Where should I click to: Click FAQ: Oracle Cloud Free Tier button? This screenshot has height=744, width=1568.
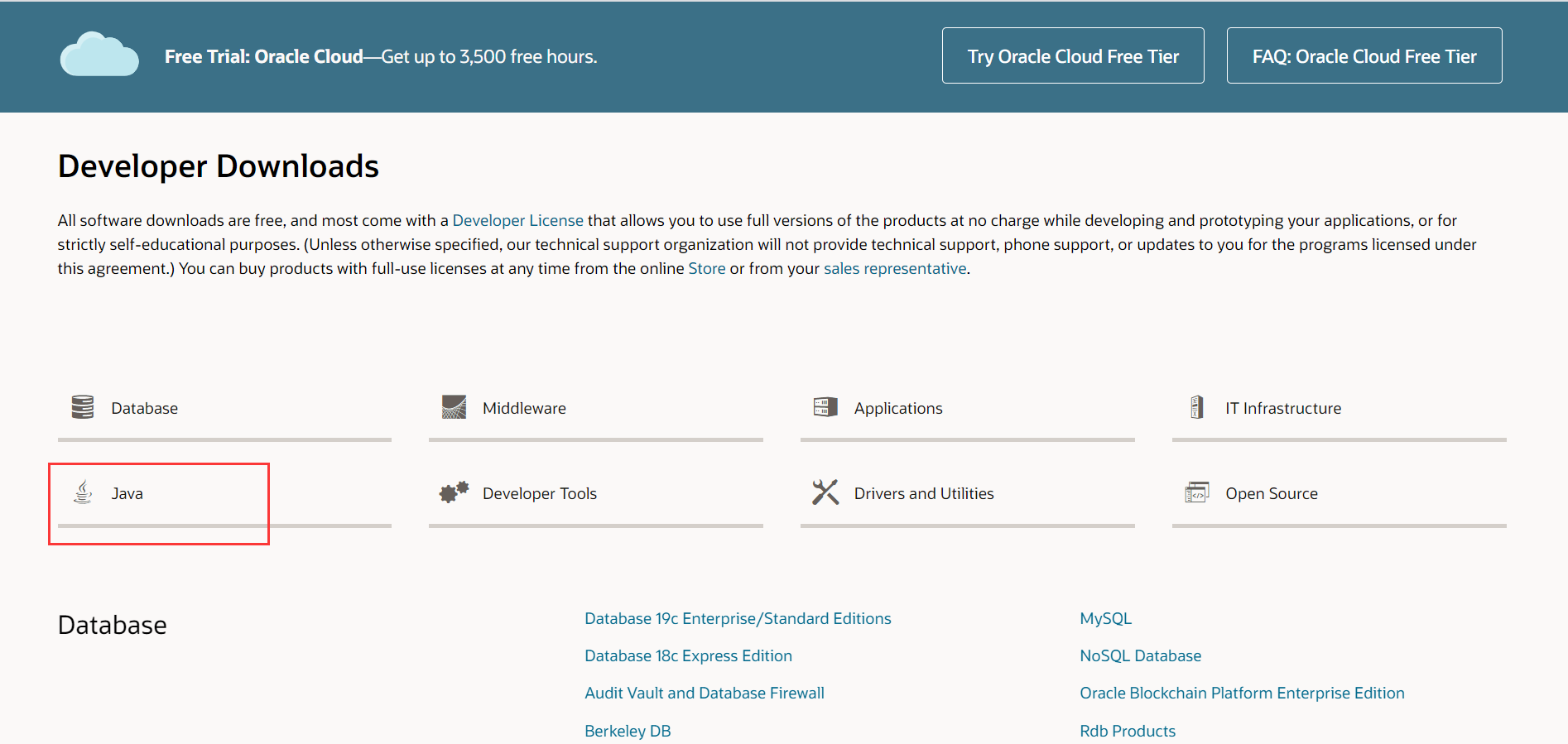[x=1364, y=55]
